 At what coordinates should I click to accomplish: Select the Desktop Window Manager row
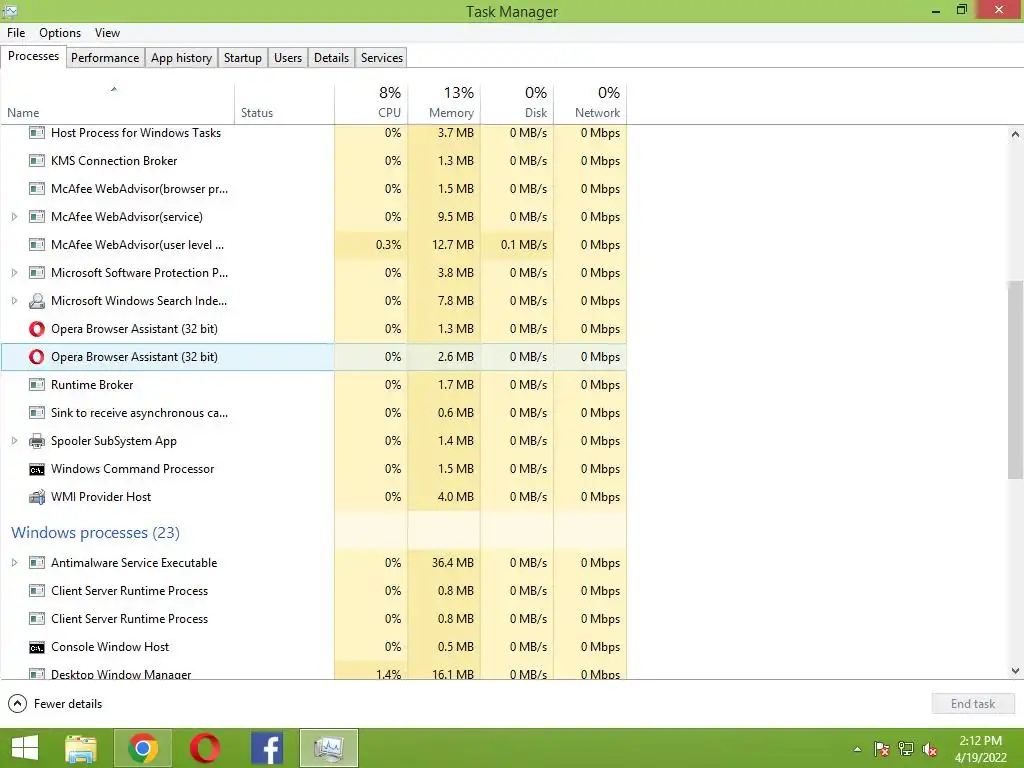click(x=313, y=673)
